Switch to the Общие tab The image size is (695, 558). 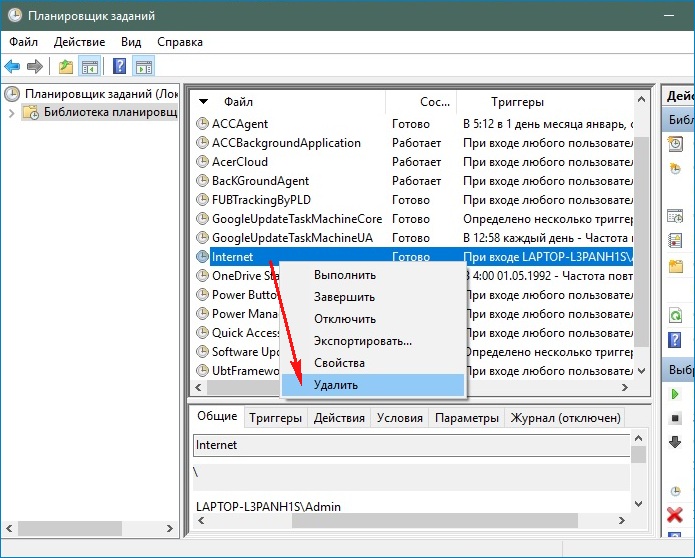click(x=217, y=417)
